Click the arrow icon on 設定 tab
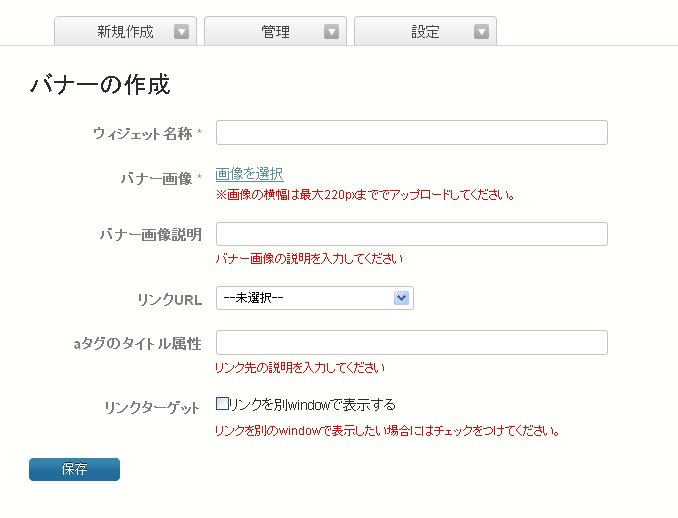 click(481, 31)
